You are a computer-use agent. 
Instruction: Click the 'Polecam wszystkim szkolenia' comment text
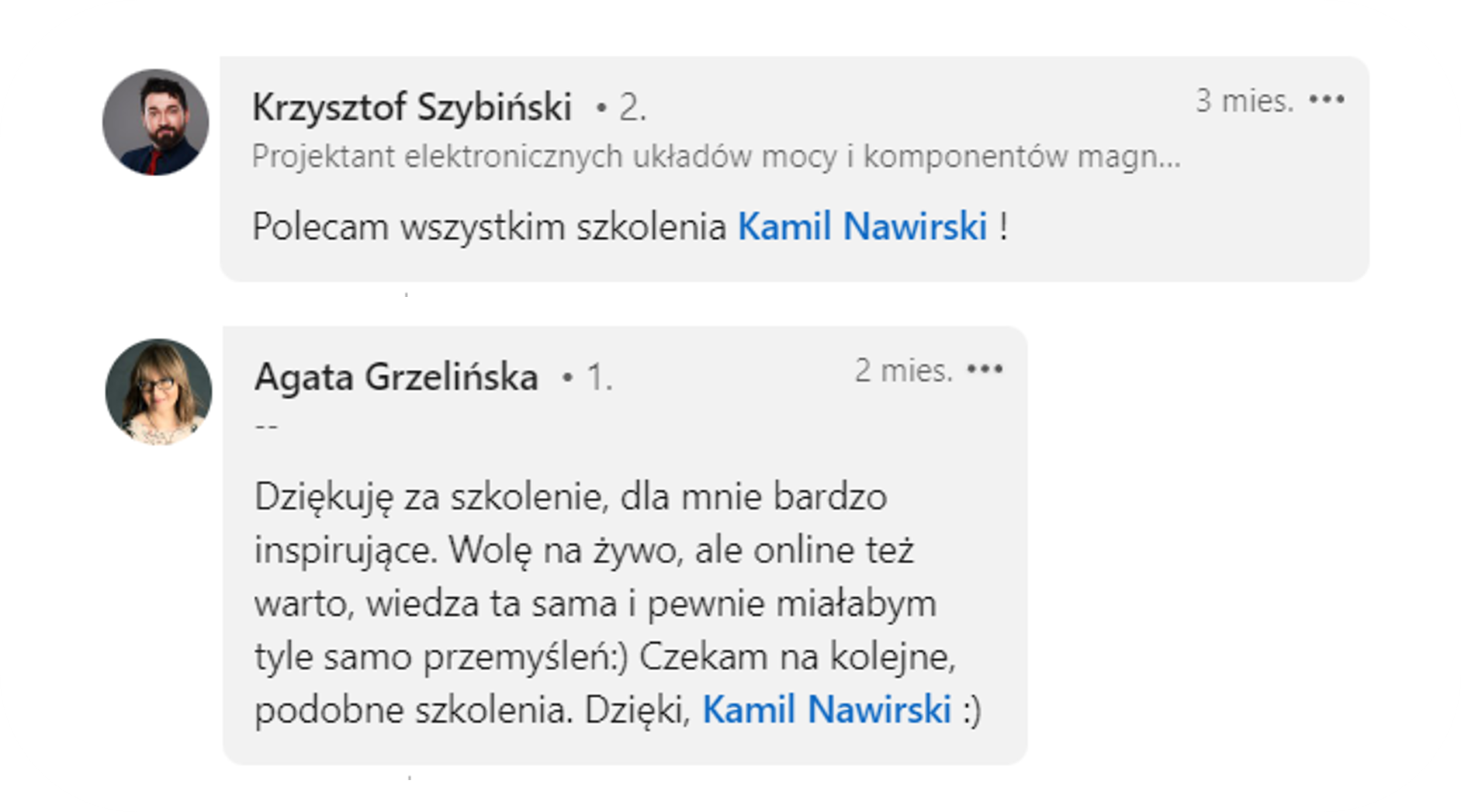[x=490, y=227]
